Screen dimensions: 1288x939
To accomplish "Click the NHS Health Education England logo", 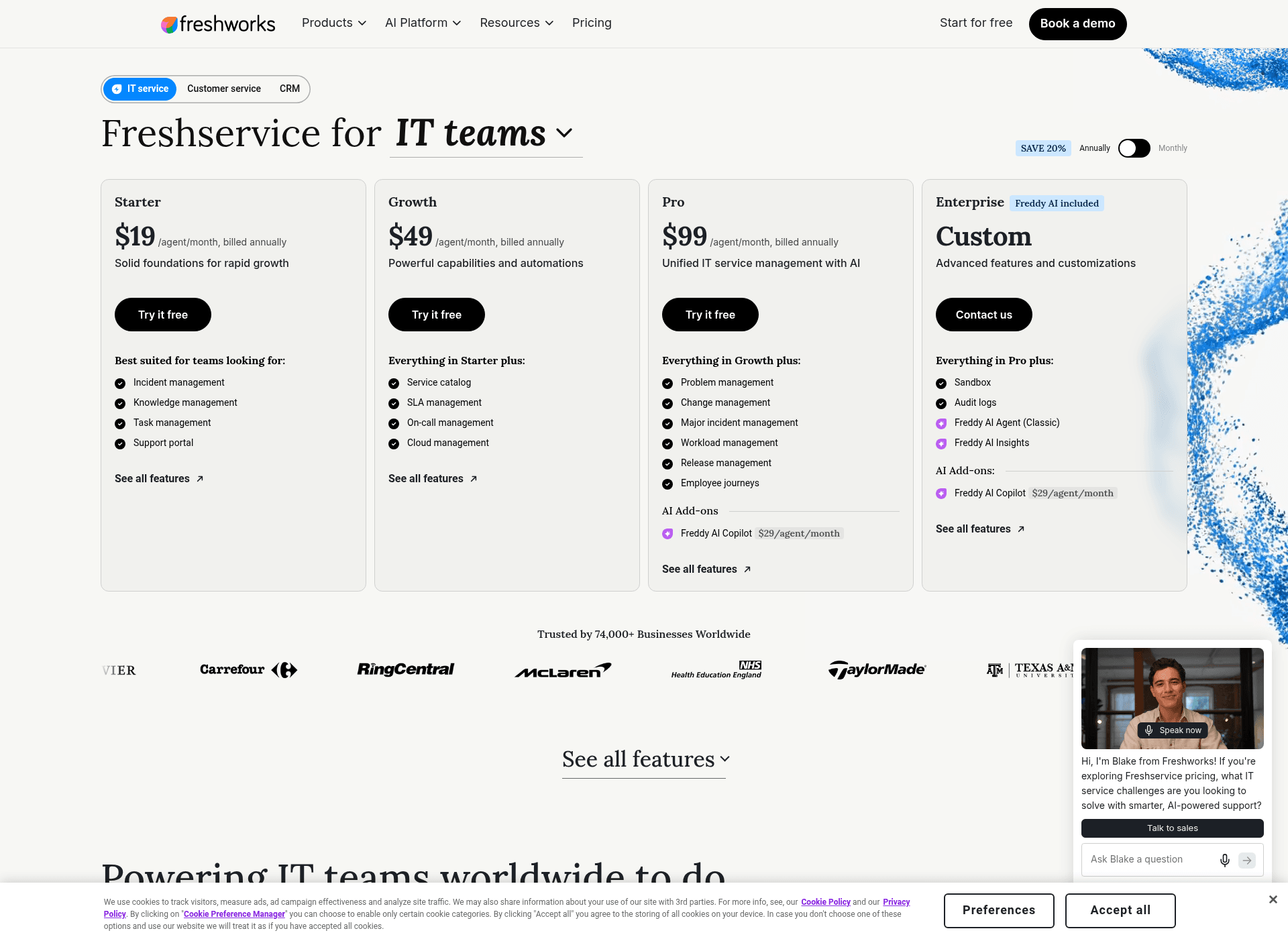I will click(716, 669).
